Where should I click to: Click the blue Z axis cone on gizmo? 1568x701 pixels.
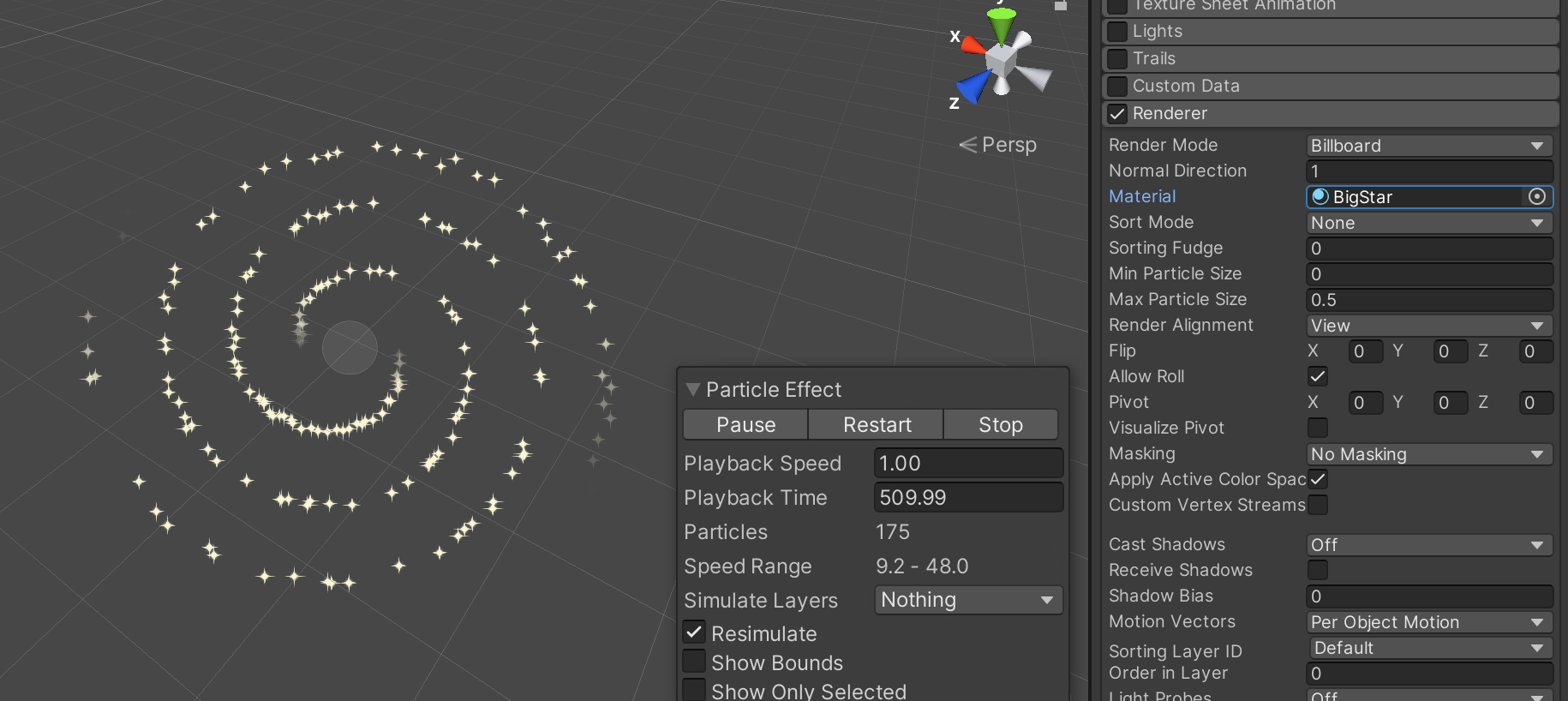coord(973,87)
